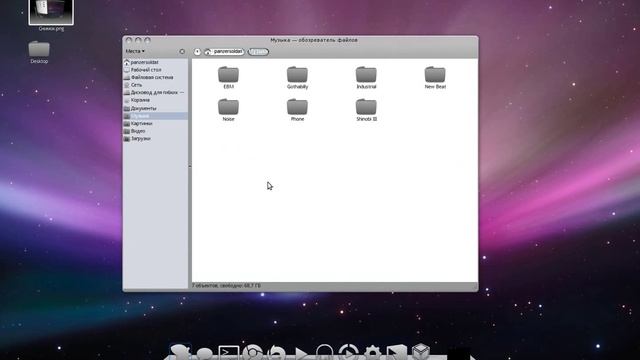Image resolution: width=640 pixels, height=360 pixels.
Task: Open the terminal icon in dock
Action: pyautogui.click(x=229, y=352)
